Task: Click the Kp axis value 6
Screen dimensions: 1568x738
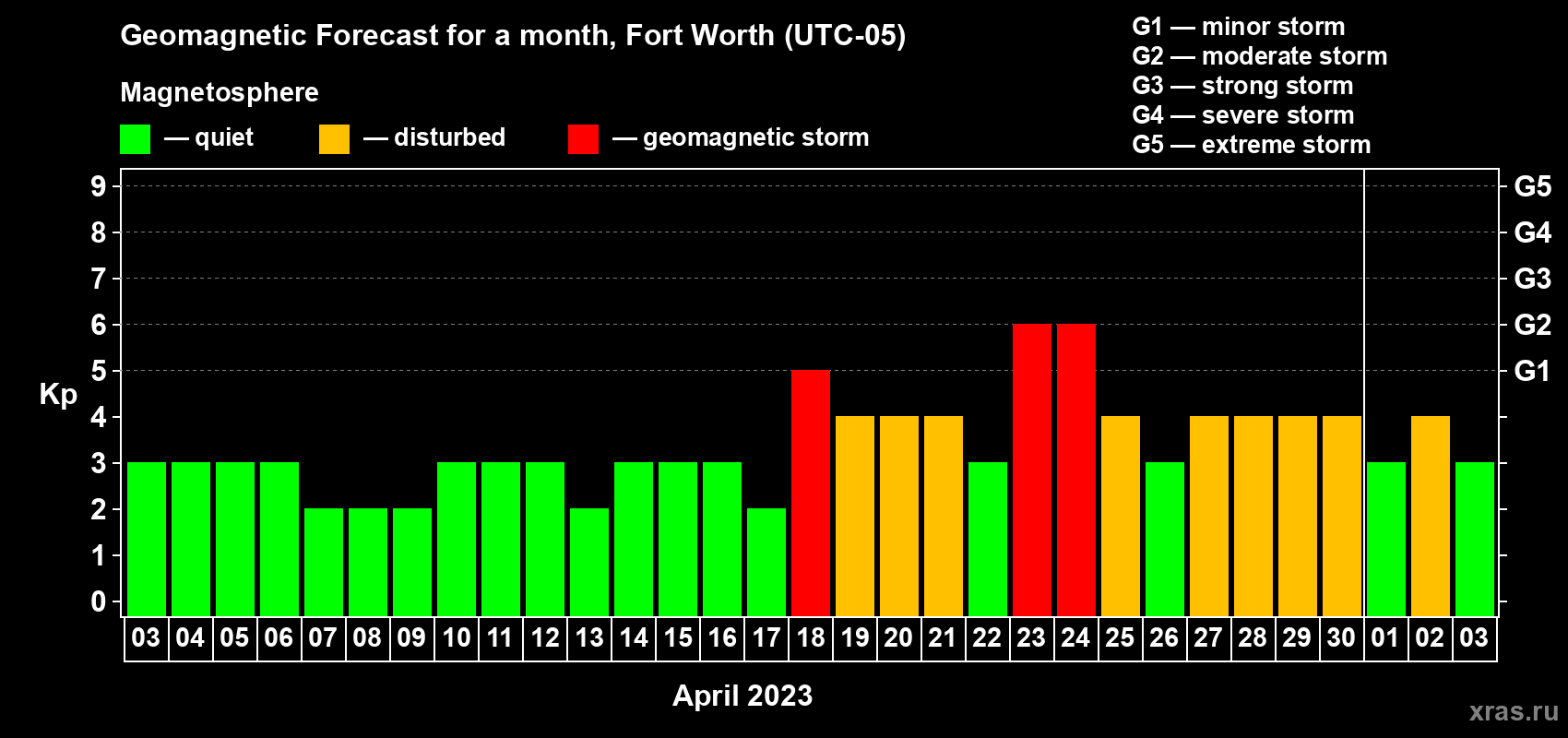Action: (x=99, y=325)
